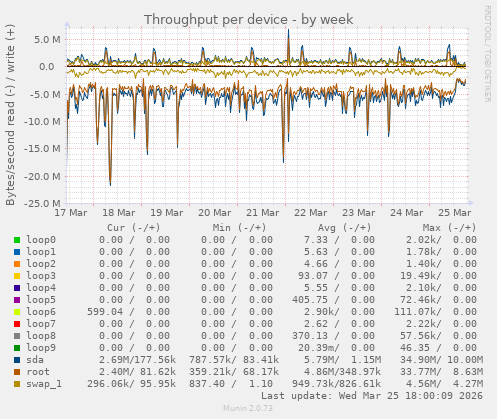The image size is (497, 419).
Task: Select the 'loop8' legend label
Action: [41, 336]
